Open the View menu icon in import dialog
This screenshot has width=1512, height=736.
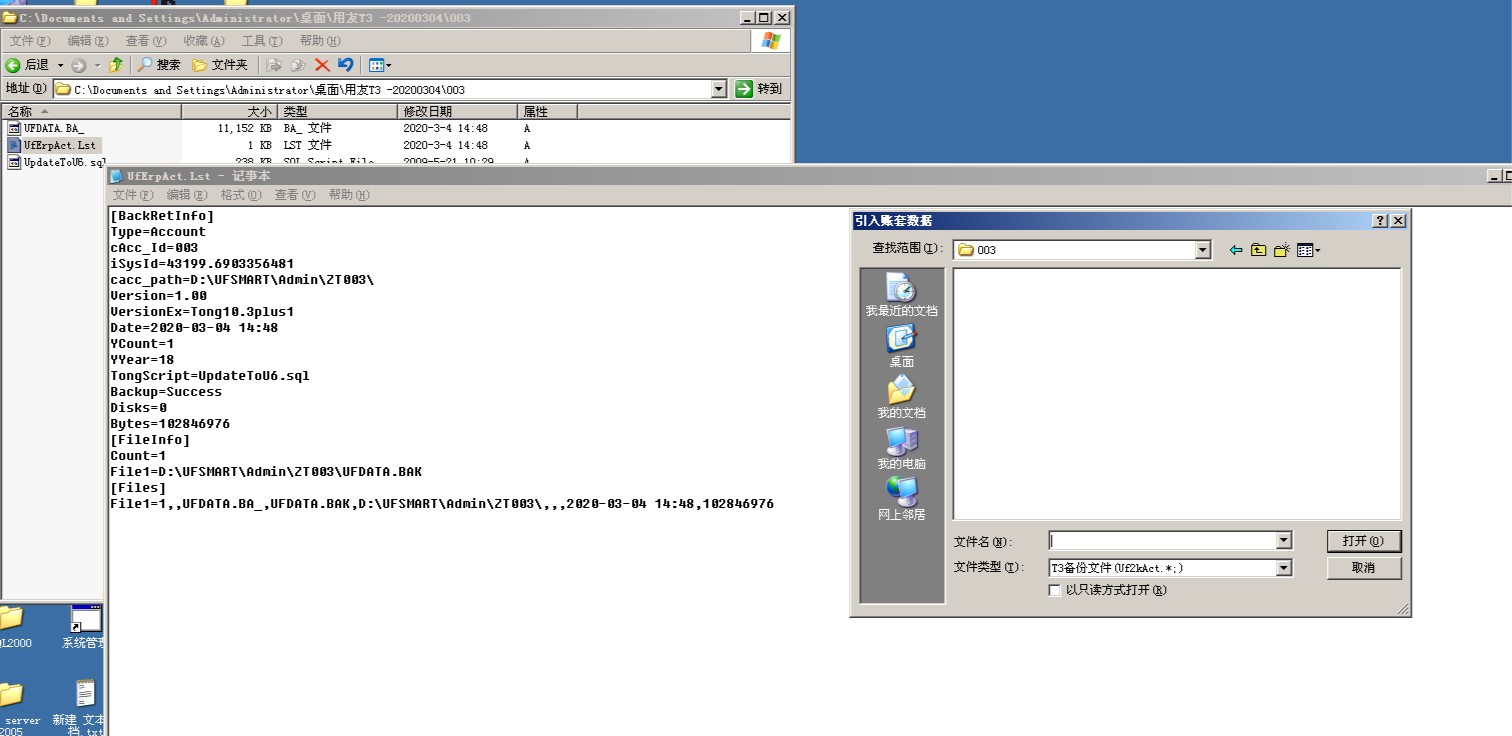pyautogui.click(x=1308, y=250)
